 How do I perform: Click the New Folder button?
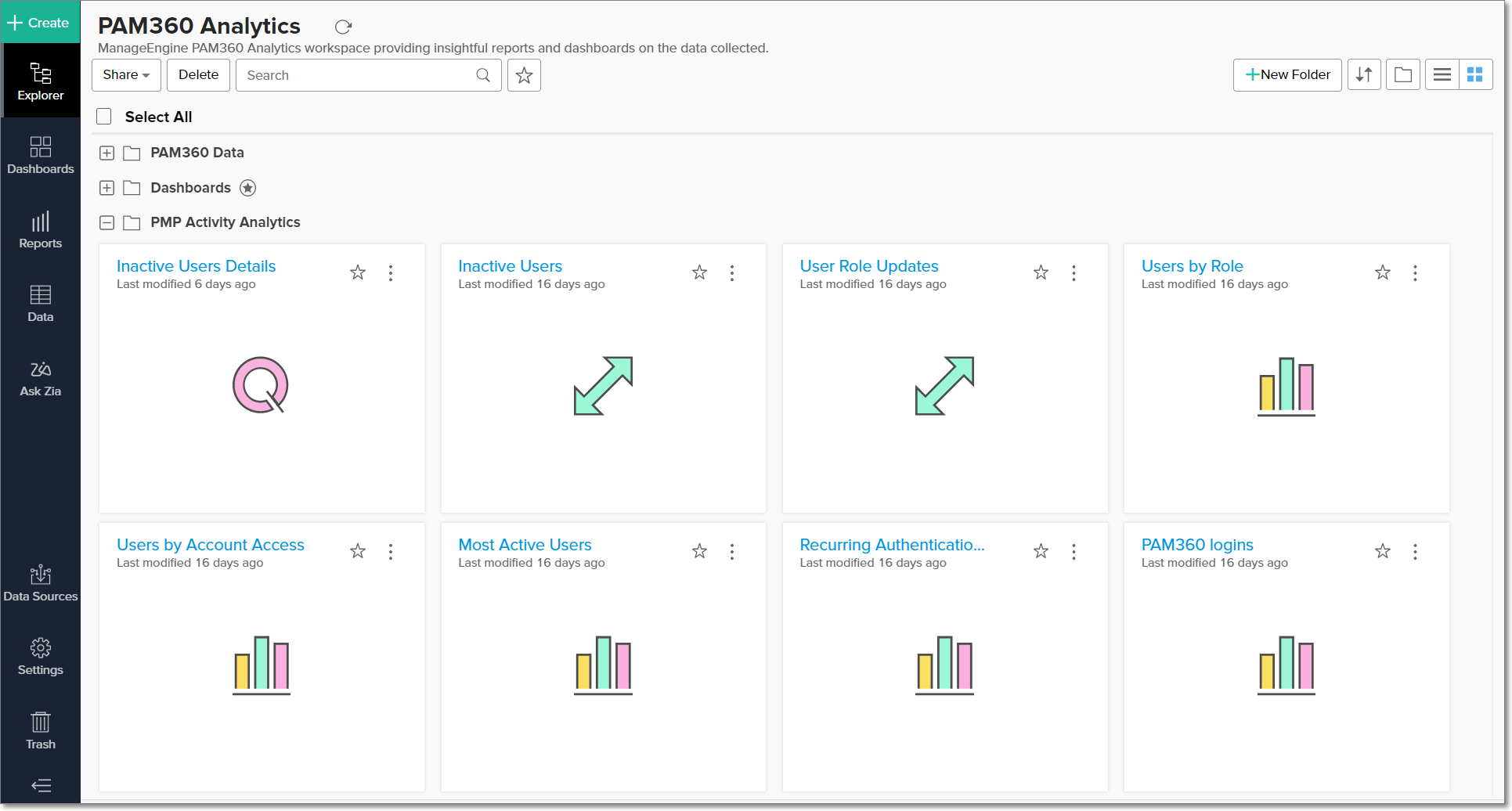(x=1287, y=75)
